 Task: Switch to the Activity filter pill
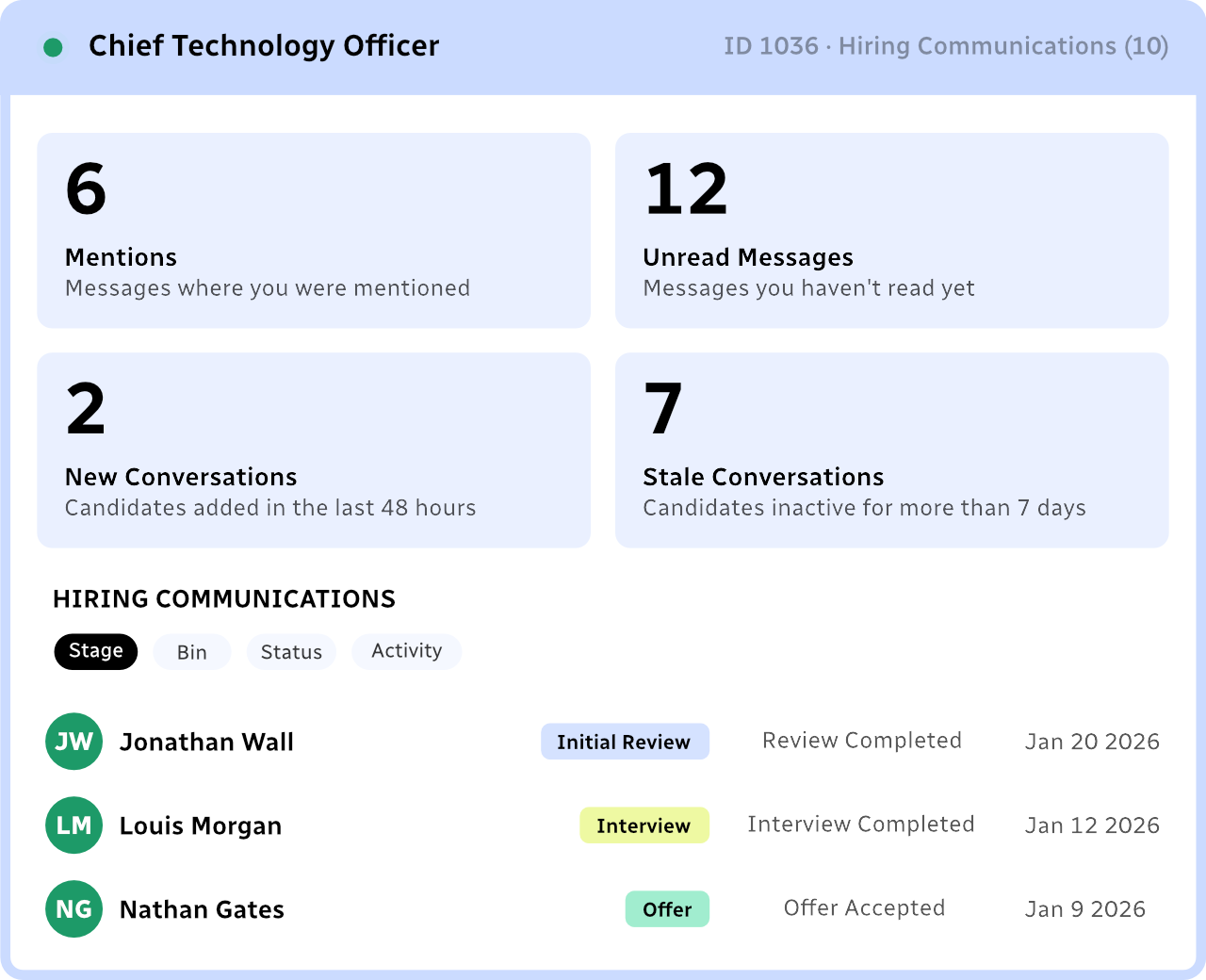407,651
